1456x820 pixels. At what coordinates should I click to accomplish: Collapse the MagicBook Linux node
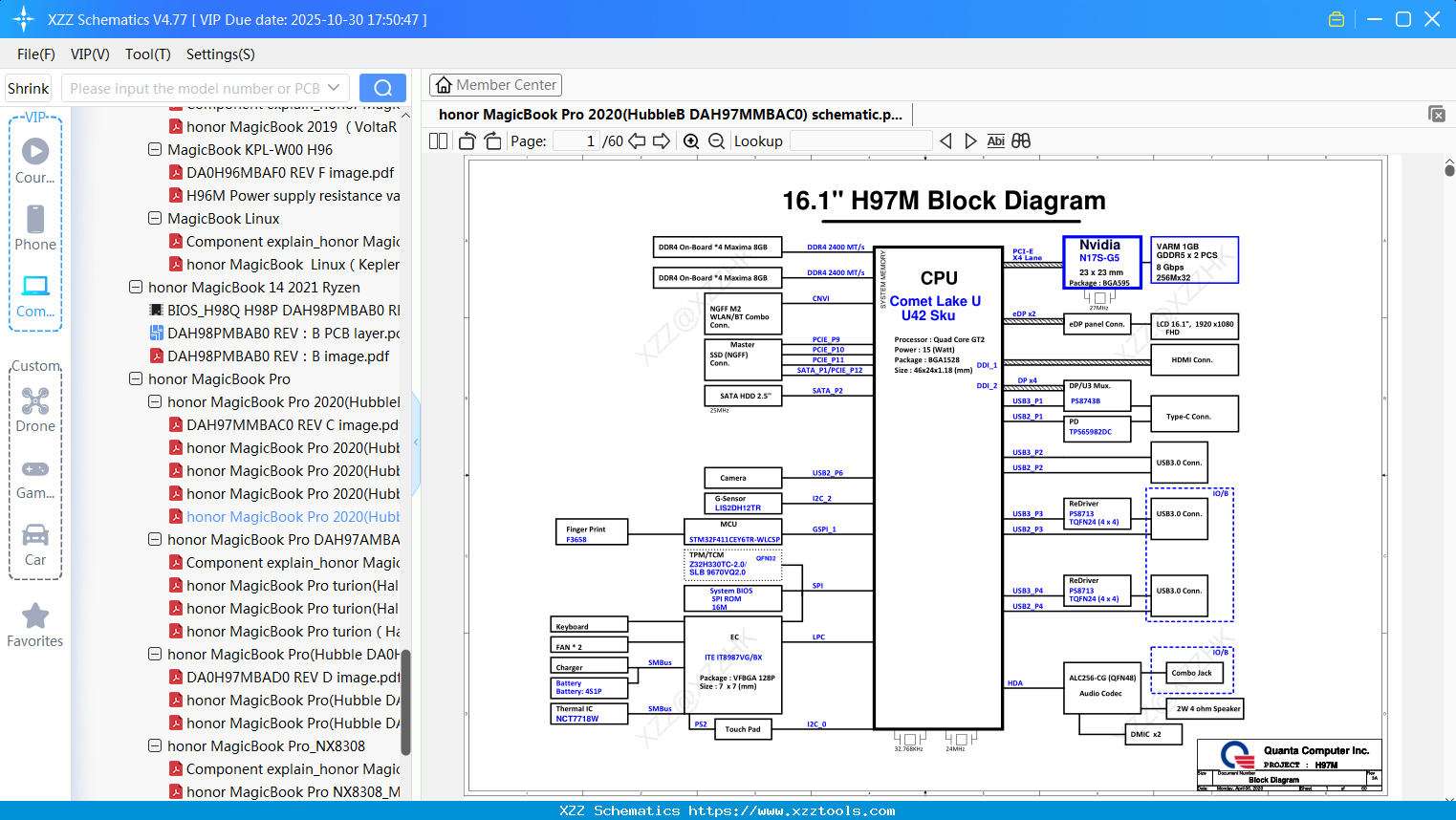pos(155,218)
